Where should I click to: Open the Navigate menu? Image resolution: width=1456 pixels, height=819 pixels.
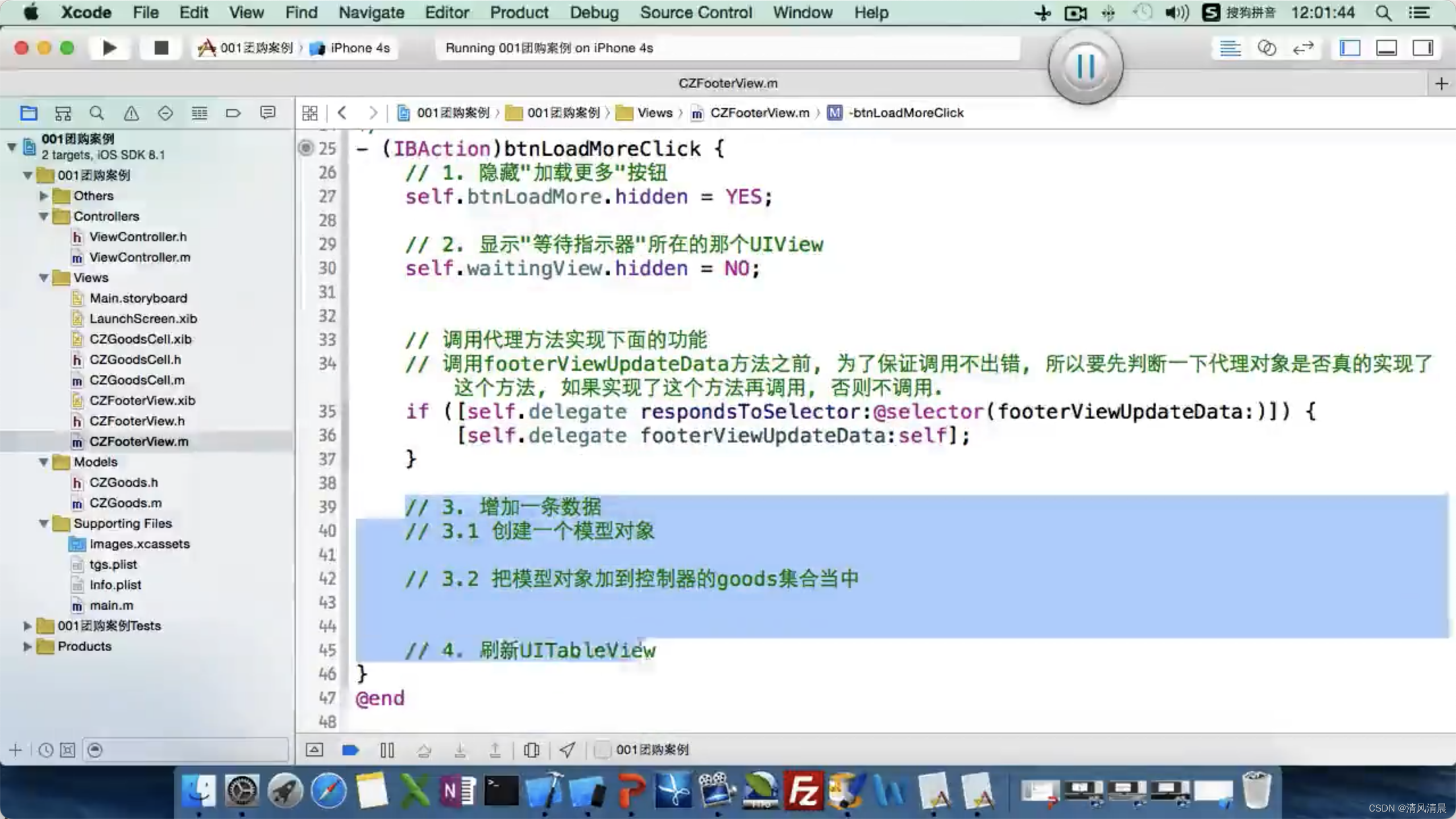click(x=371, y=13)
